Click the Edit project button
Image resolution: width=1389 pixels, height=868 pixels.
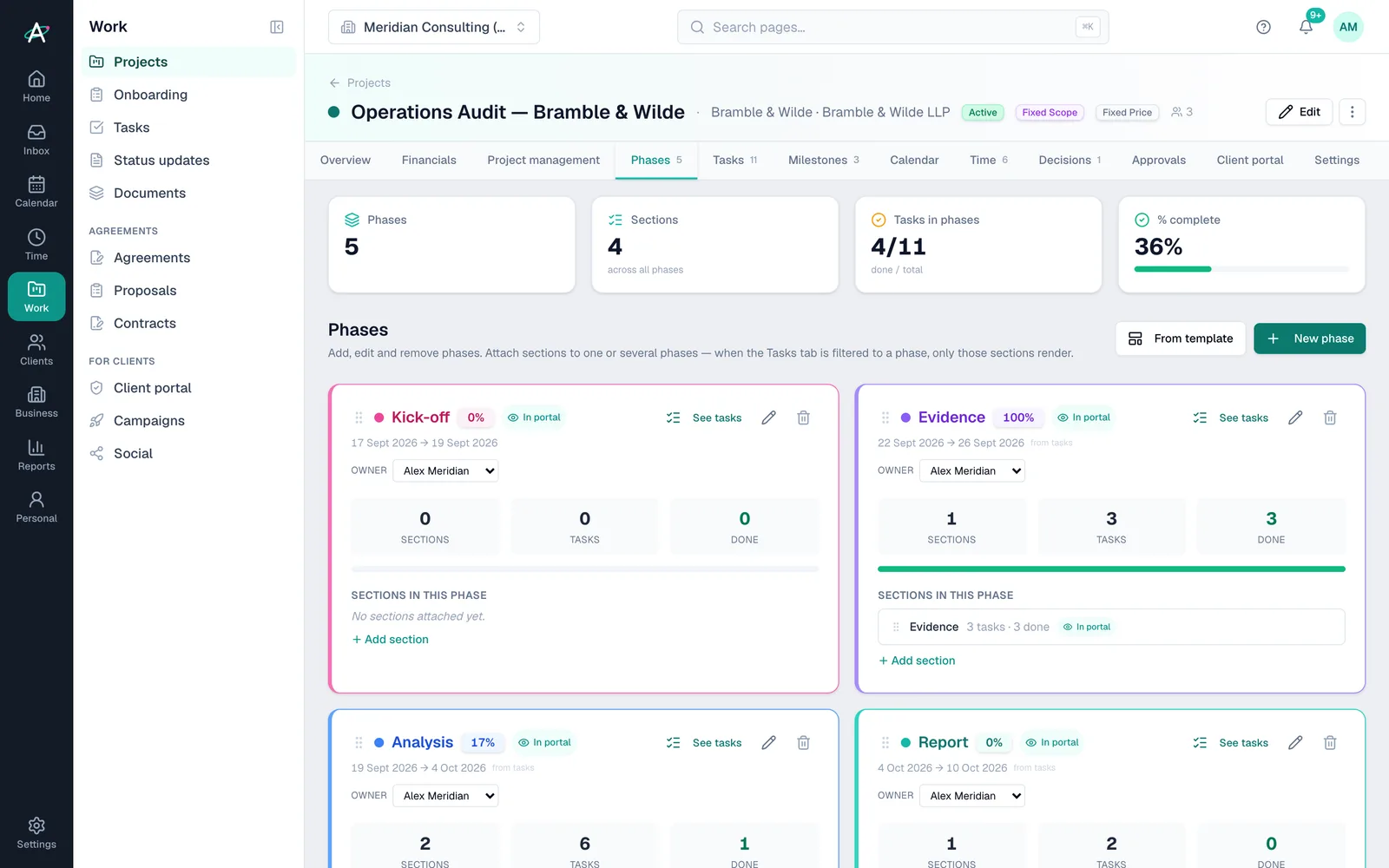pyautogui.click(x=1299, y=112)
